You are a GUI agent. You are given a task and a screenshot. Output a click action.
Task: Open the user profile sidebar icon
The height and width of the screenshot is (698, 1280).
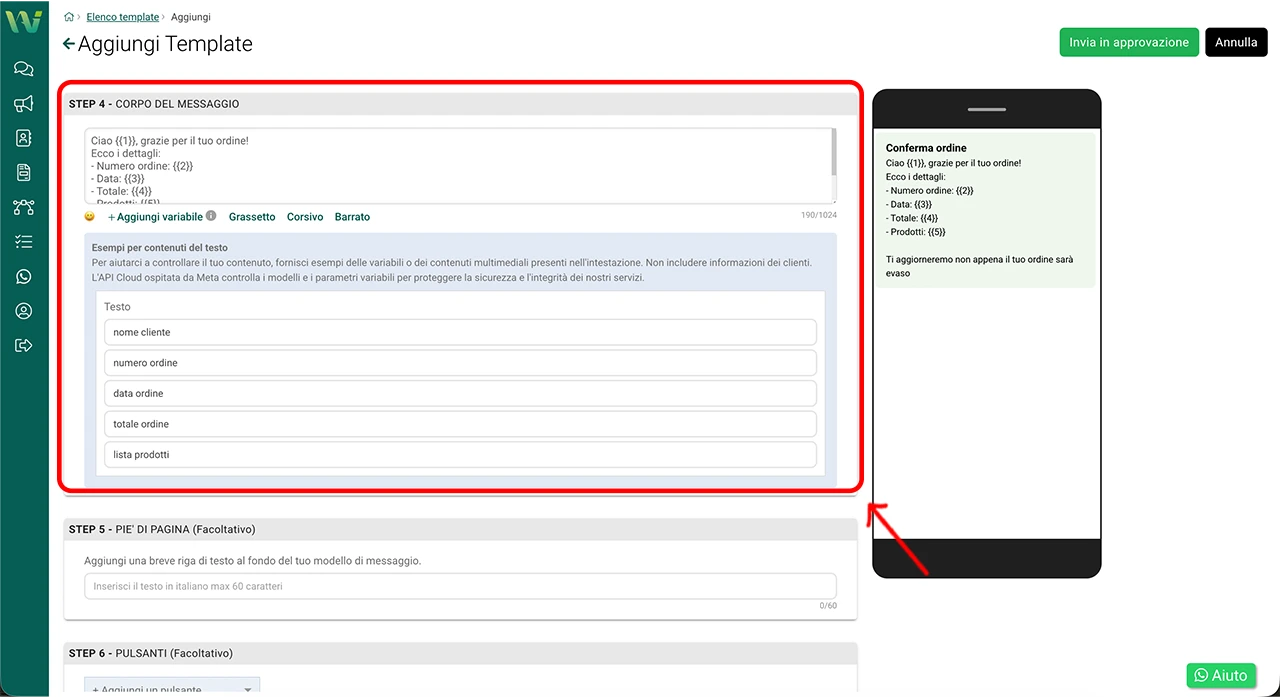click(x=24, y=311)
